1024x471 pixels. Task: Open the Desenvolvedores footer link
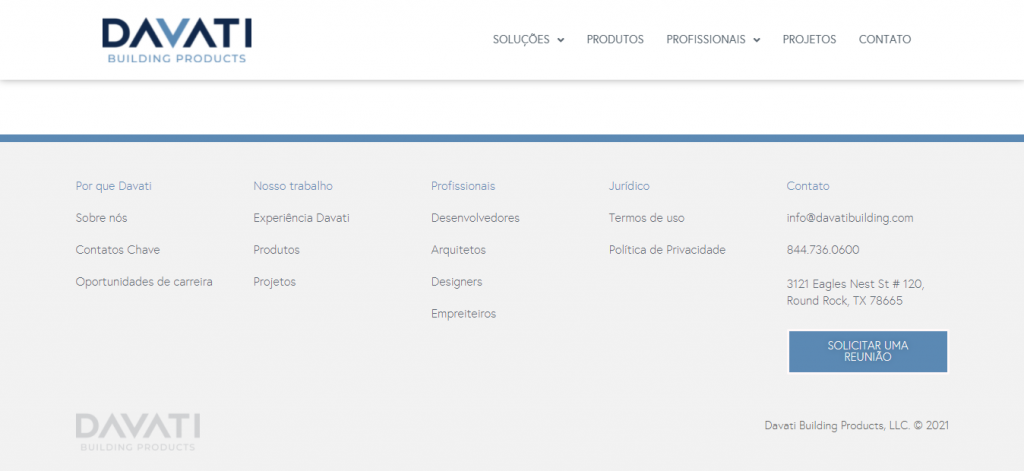[x=475, y=218]
